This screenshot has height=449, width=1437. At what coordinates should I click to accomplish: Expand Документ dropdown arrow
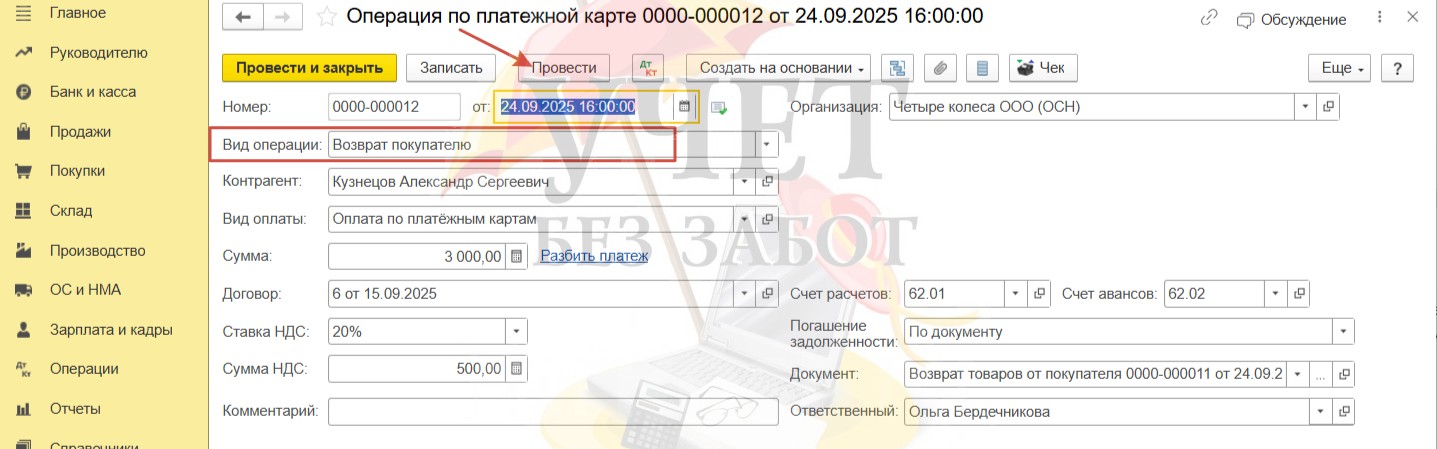tap(1298, 374)
